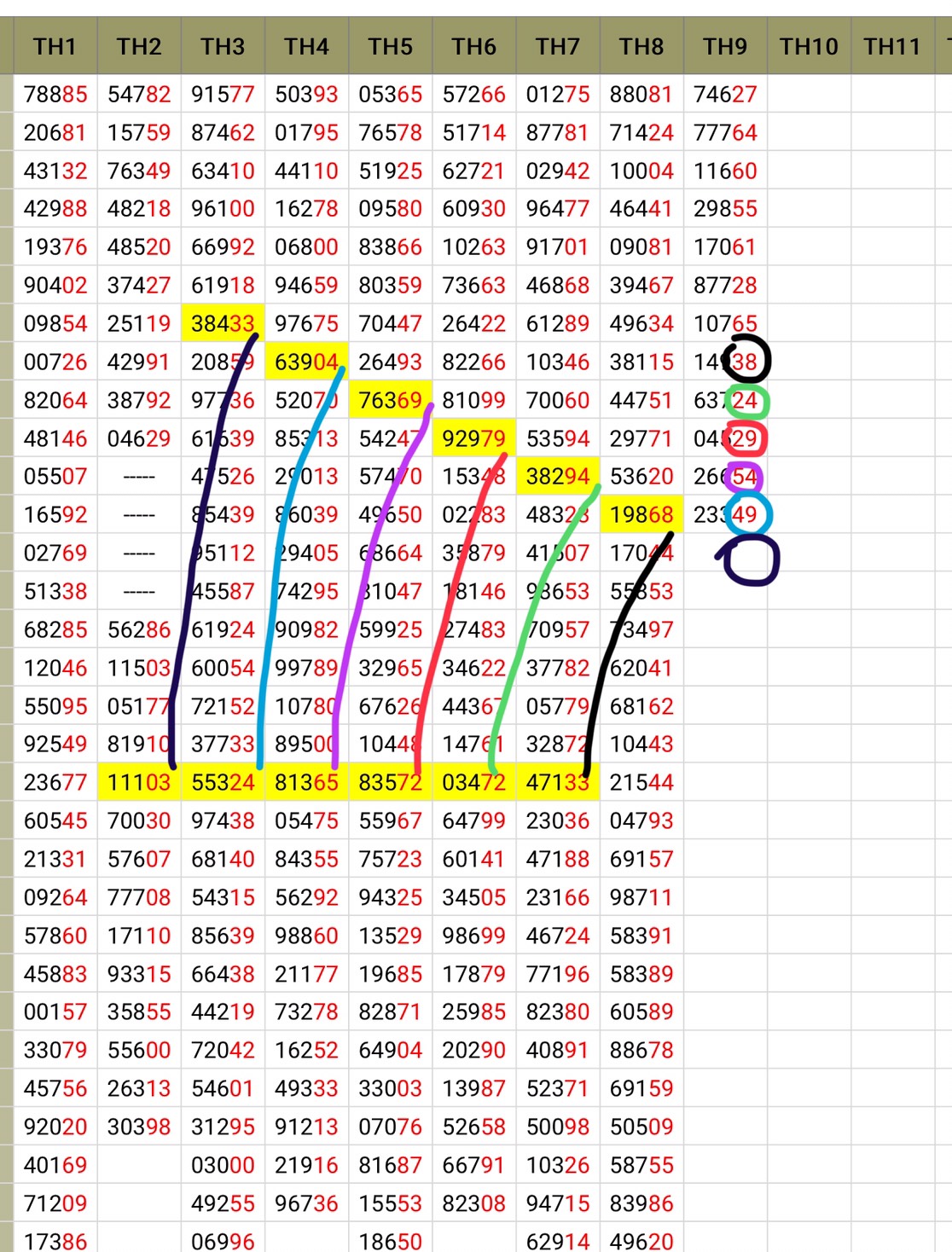Select the TH8 column header
This screenshot has height=1252, width=952.
641,45
